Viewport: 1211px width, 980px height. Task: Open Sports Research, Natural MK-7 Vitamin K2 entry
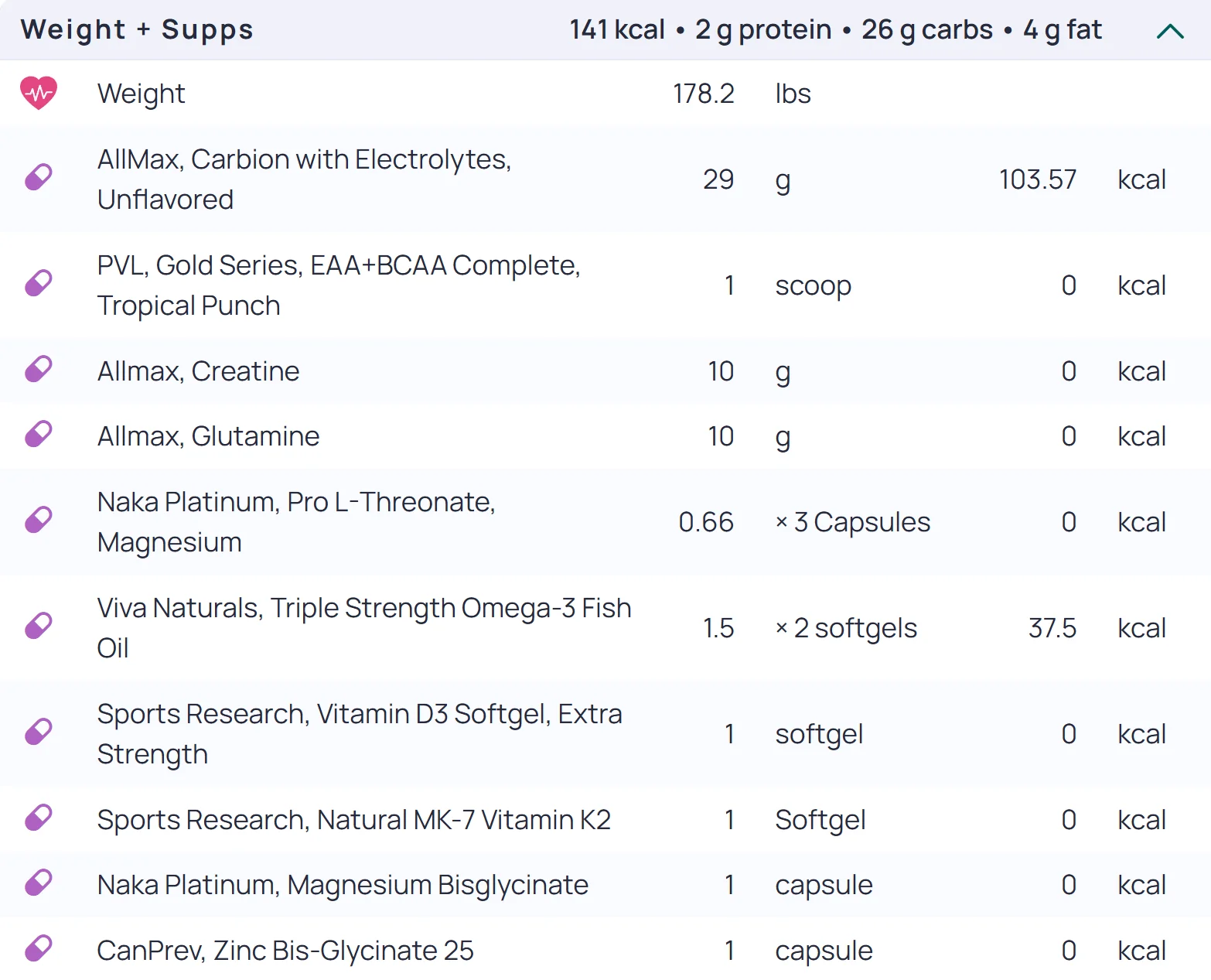tap(354, 820)
